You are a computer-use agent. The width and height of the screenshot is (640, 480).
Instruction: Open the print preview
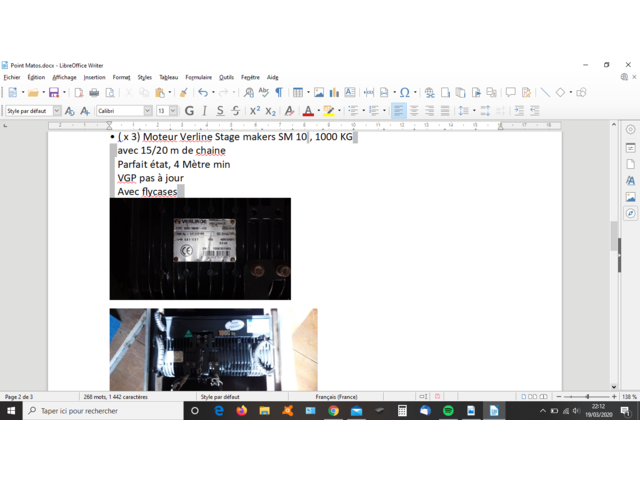click(x=110, y=93)
